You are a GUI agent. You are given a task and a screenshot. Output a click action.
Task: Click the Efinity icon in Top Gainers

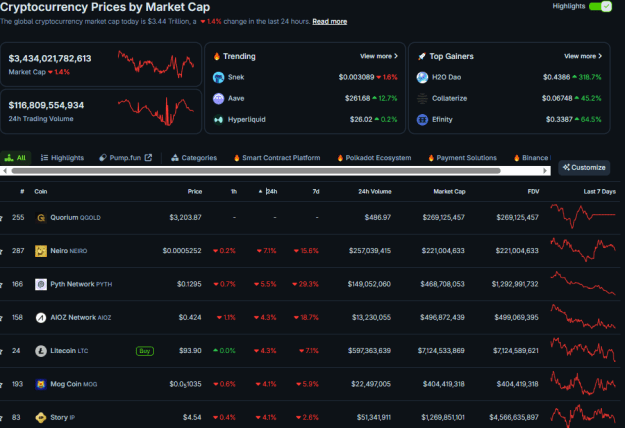423,120
